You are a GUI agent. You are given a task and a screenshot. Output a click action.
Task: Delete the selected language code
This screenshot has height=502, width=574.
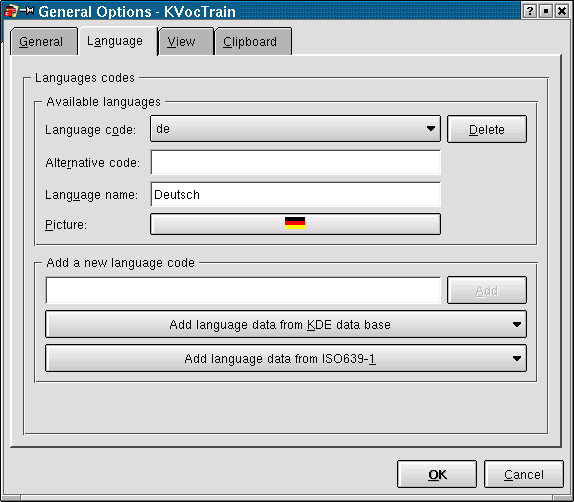point(487,129)
